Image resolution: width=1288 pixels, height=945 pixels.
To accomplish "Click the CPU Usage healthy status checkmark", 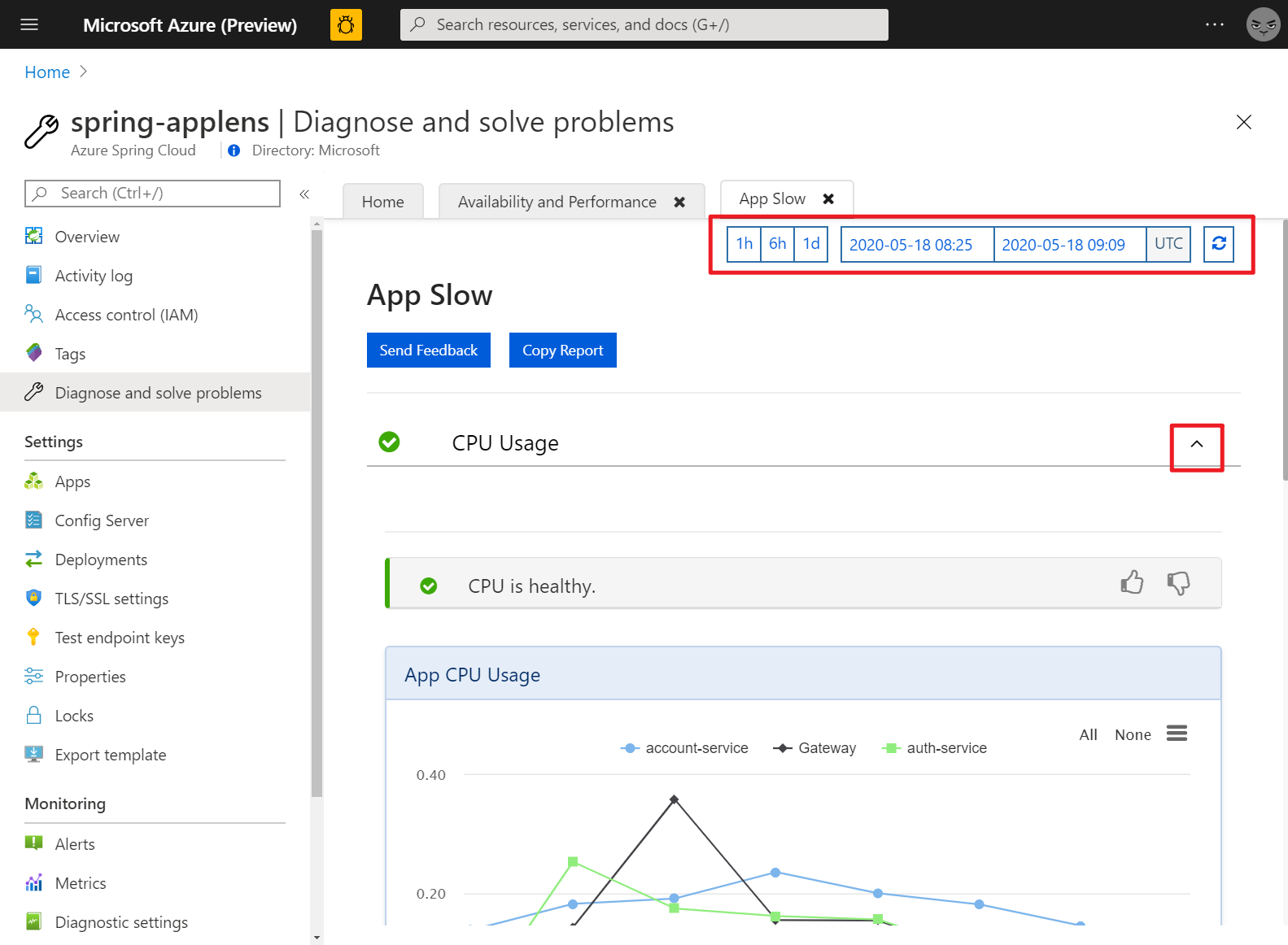I will [389, 442].
